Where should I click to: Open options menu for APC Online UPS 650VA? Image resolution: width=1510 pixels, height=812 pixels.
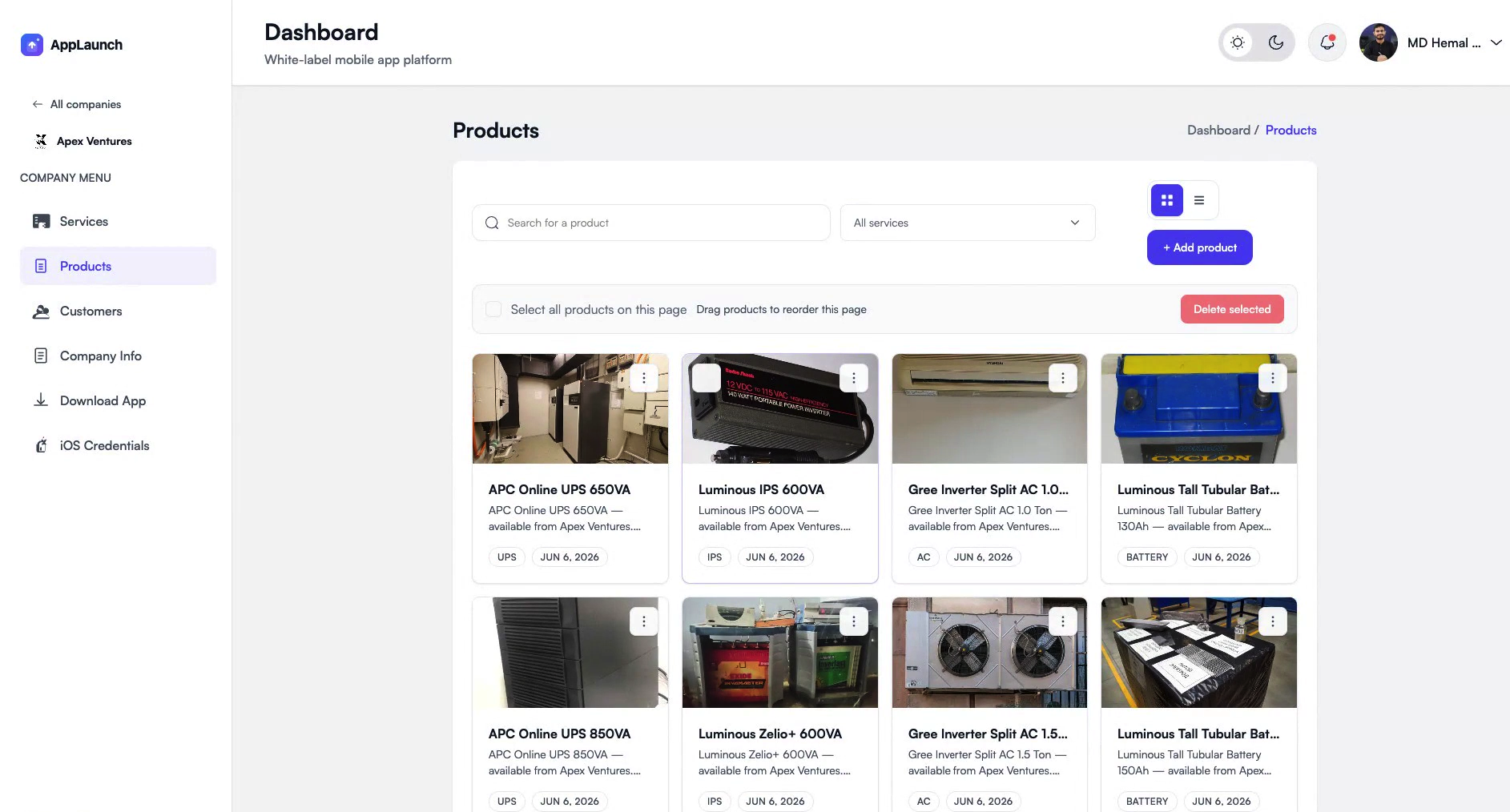pos(644,378)
